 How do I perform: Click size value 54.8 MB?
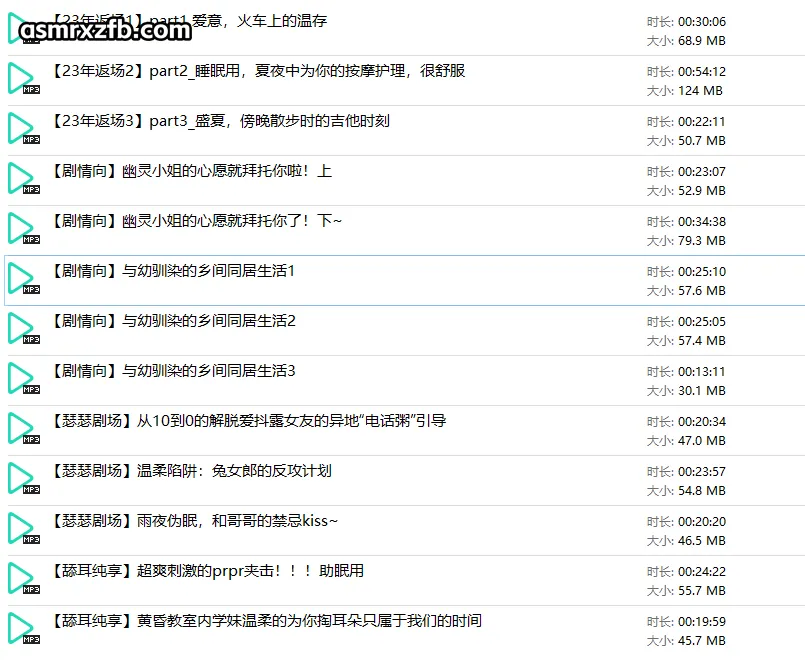(702, 491)
